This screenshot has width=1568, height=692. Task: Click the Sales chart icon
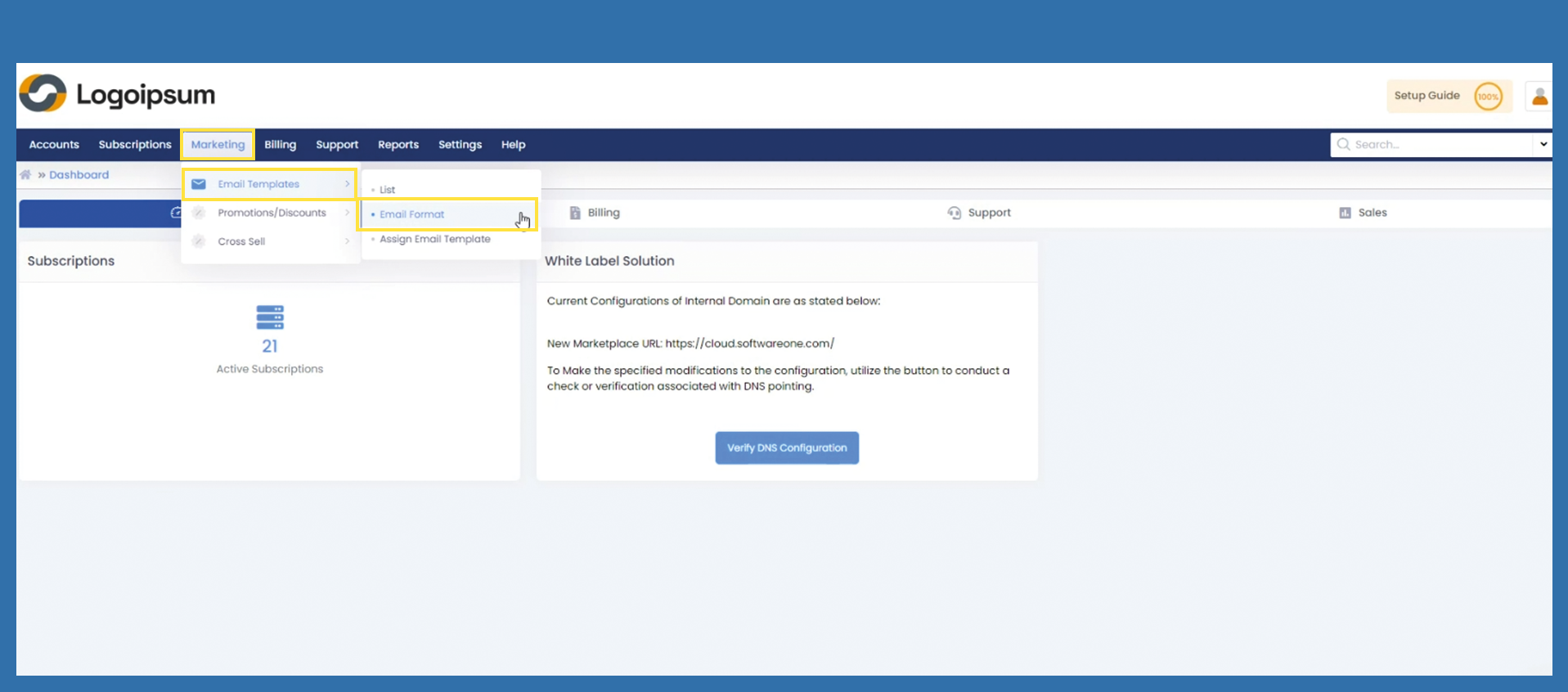tap(1345, 213)
